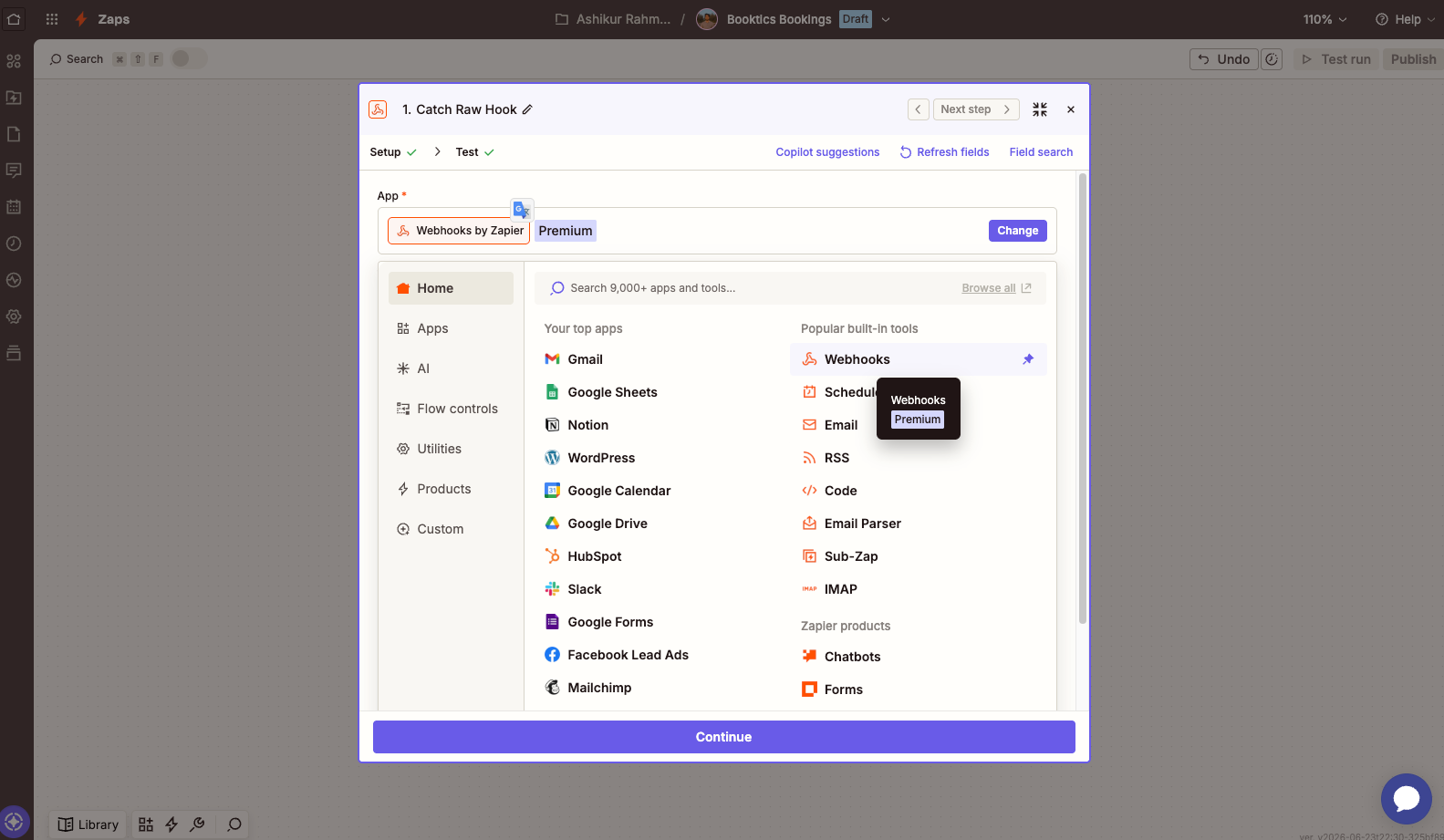
Task: Open the chat support bubble
Action: [1407, 799]
